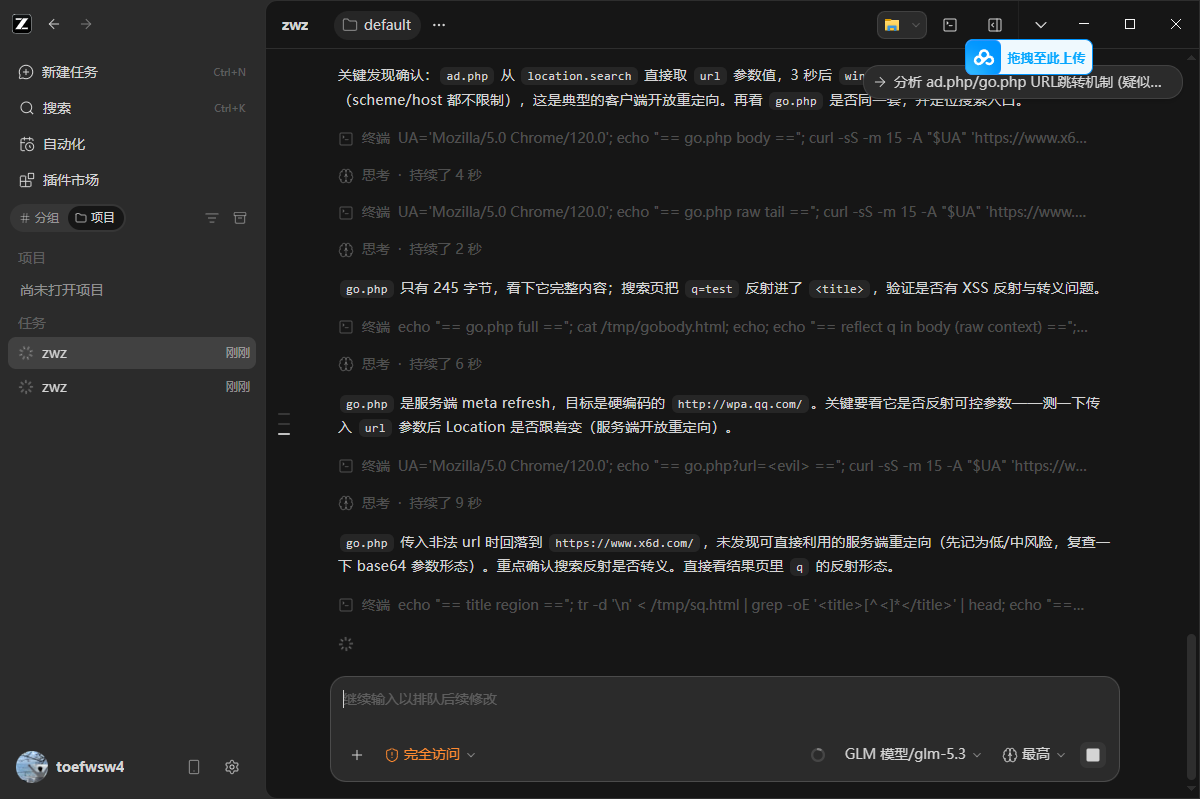Click the http://wpa.qq.com/ code text
This screenshot has height=799, width=1200.
739,404
